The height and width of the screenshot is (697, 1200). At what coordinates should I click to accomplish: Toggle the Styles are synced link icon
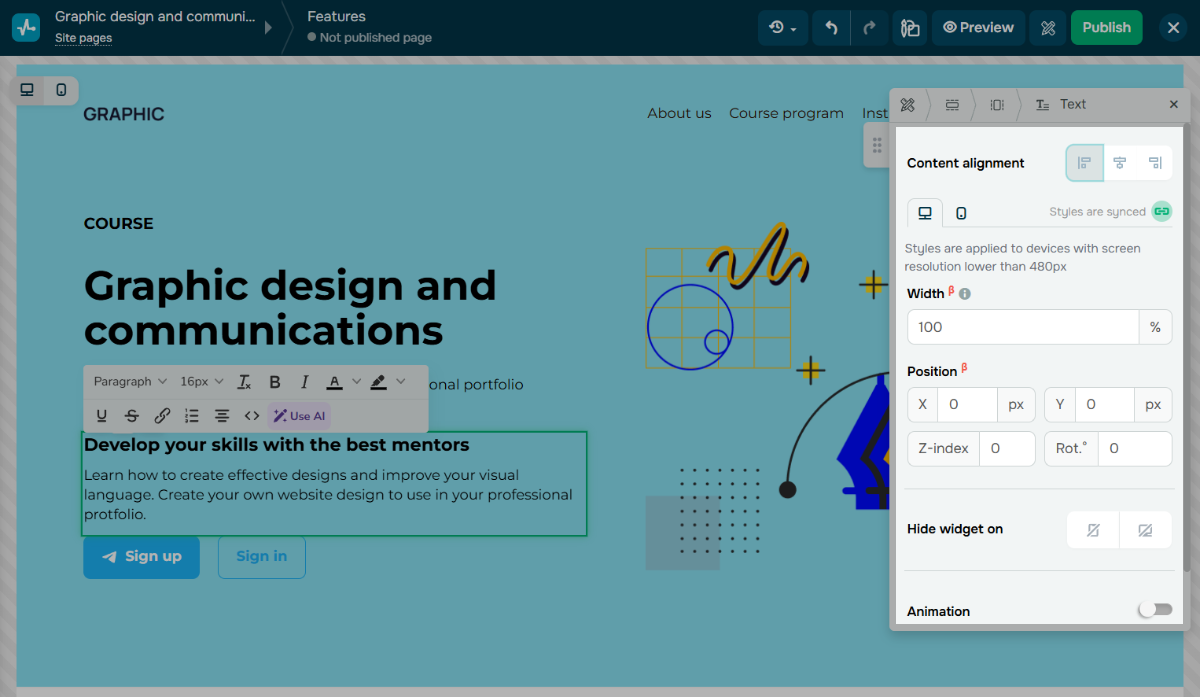click(1161, 211)
